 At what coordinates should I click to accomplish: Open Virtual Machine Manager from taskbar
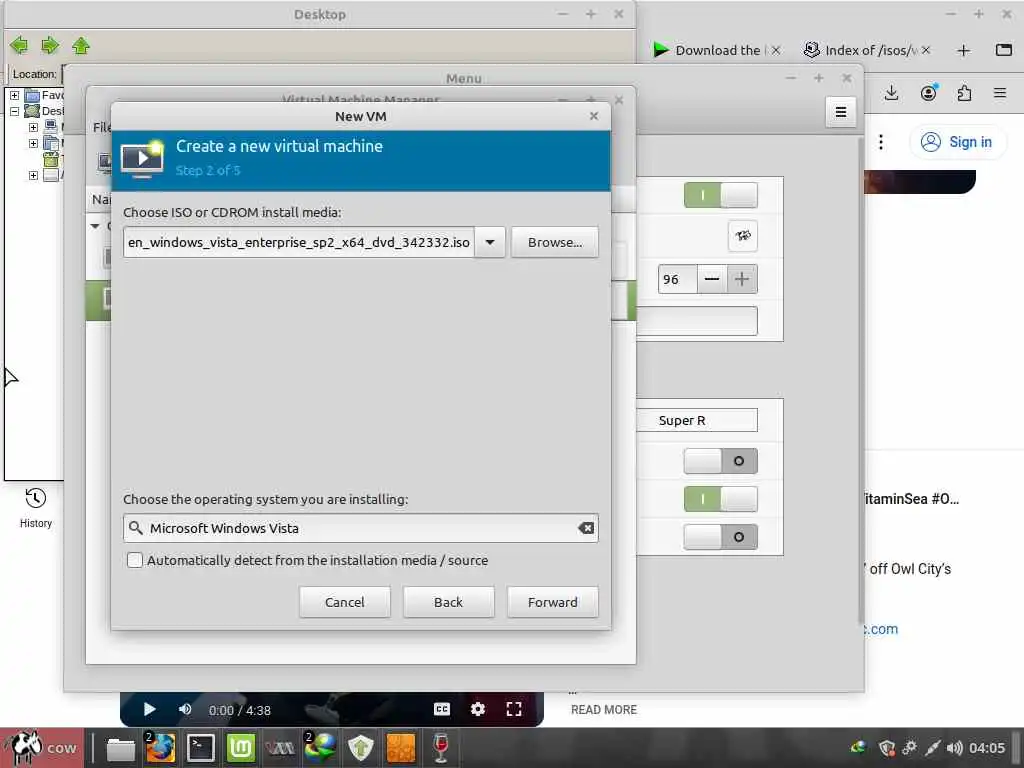point(280,748)
